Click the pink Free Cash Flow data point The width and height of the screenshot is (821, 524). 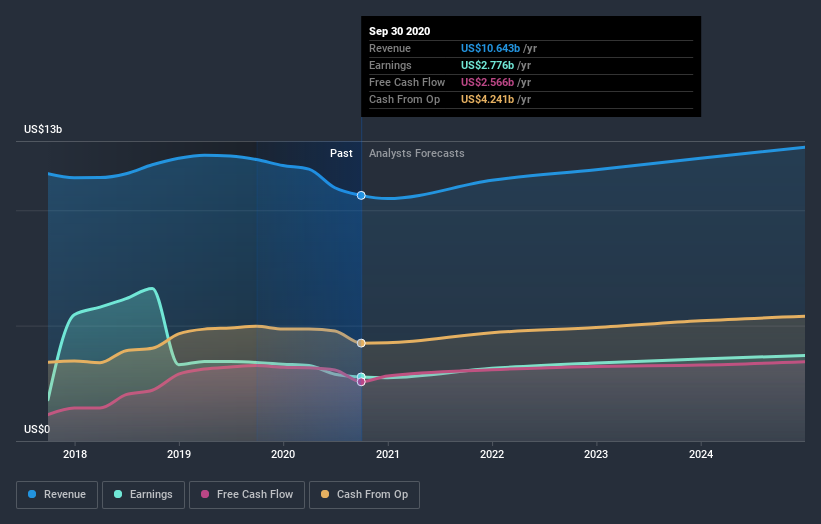361,382
